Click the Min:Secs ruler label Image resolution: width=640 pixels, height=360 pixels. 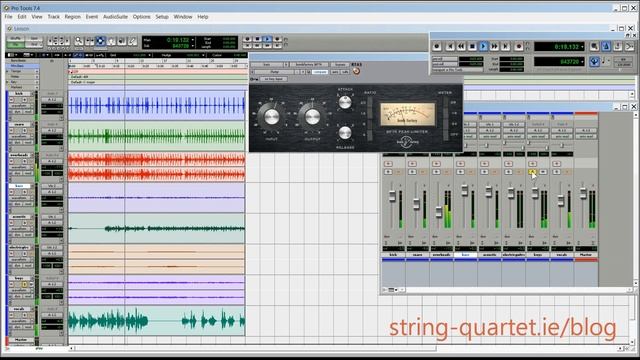(17, 66)
